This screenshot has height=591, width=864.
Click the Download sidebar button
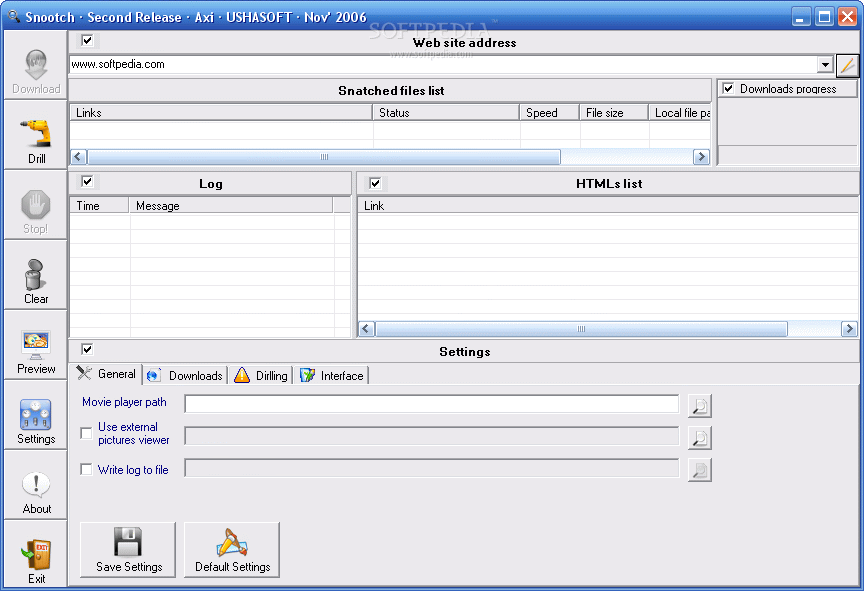36,65
